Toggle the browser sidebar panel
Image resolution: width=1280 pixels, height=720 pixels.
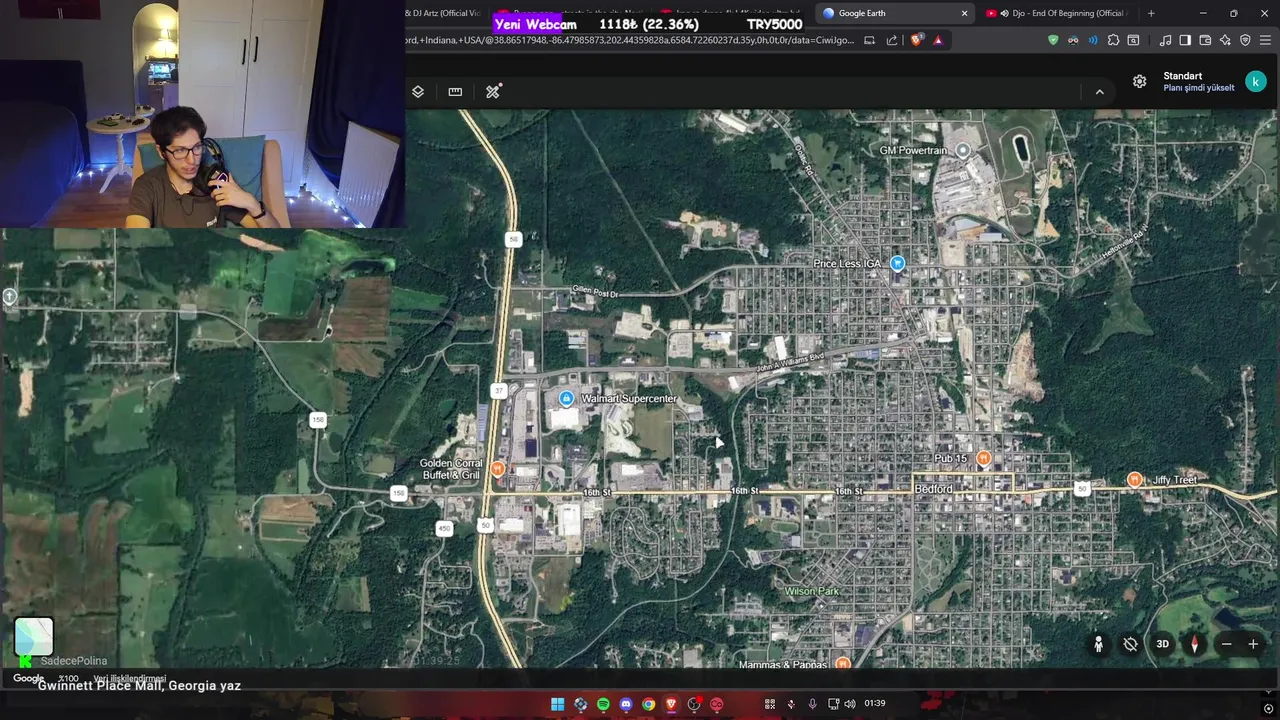(1185, 40)
